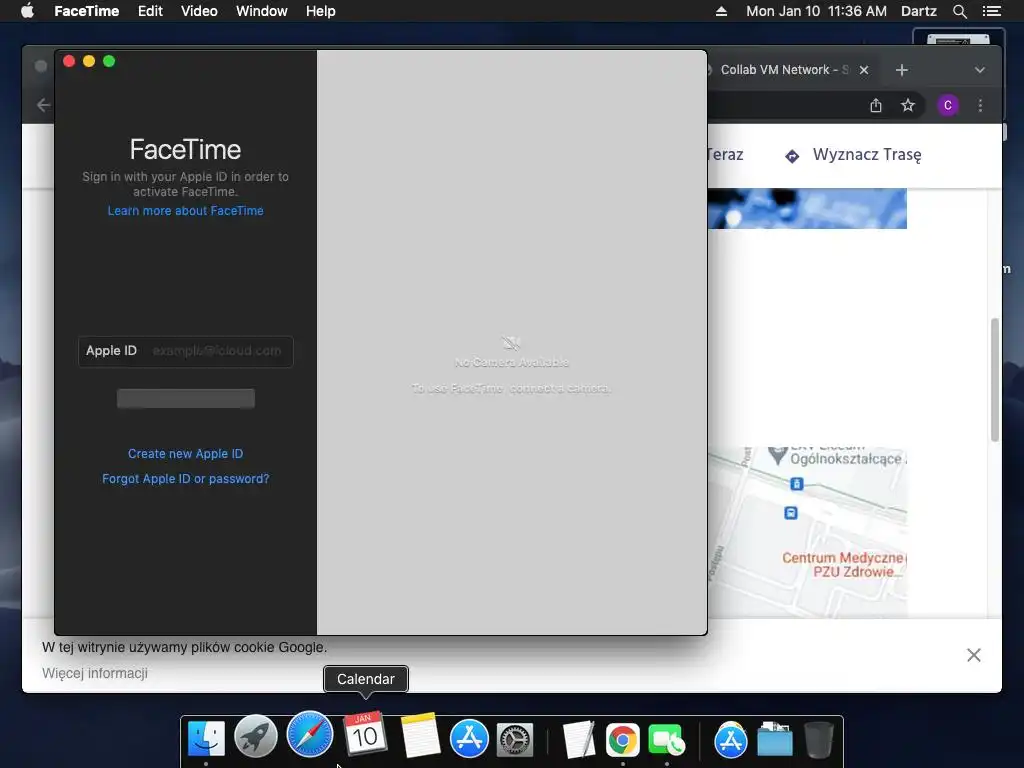Open TextEdit from the Dock
Viewport: 1024px width, 768px height.
tap(579, 739)
